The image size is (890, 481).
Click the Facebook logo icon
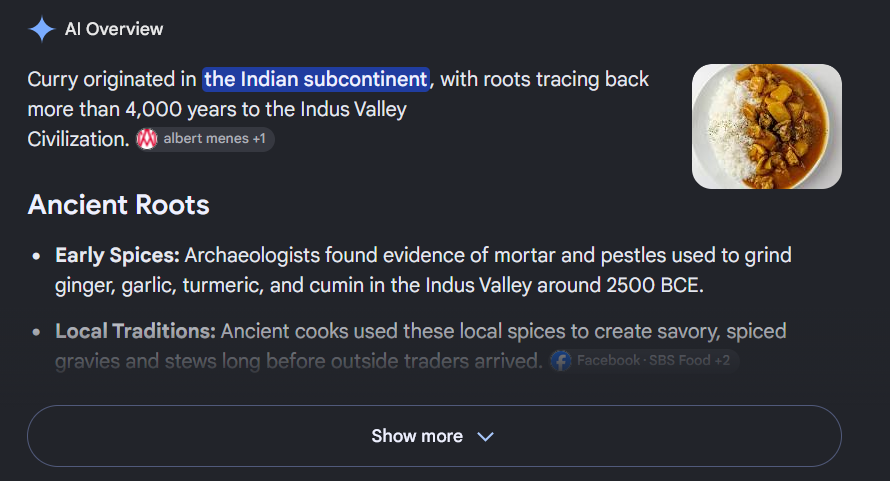pyautogui.click(x=561, y=361)
